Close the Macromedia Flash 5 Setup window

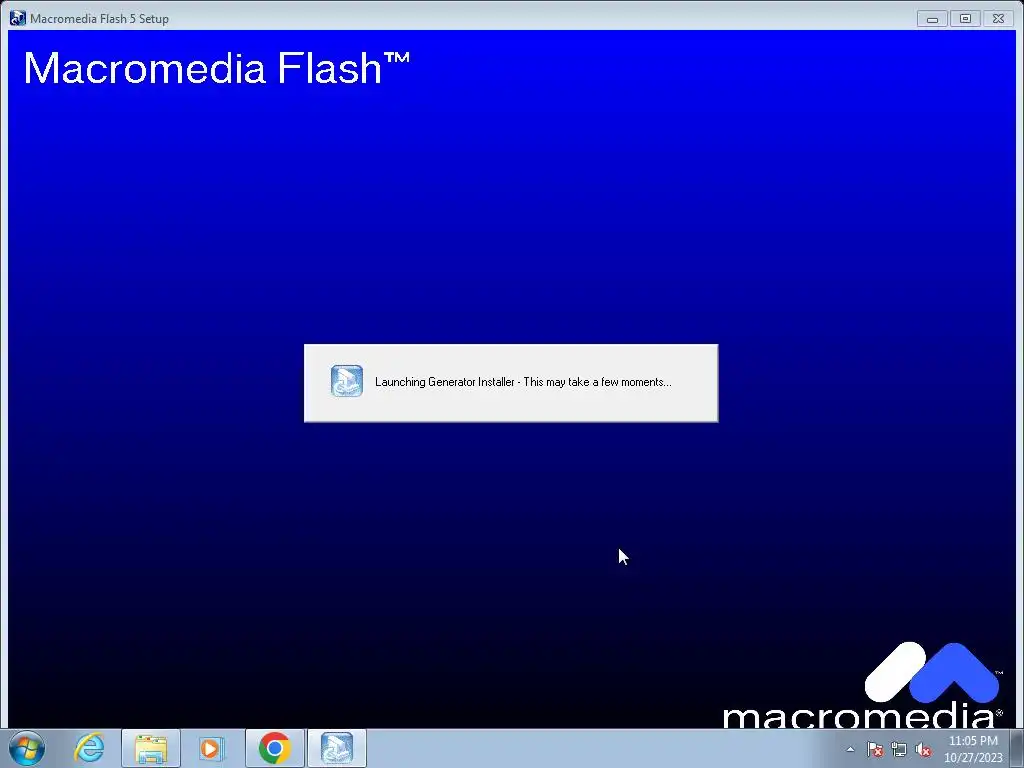(x=999, y=19)
